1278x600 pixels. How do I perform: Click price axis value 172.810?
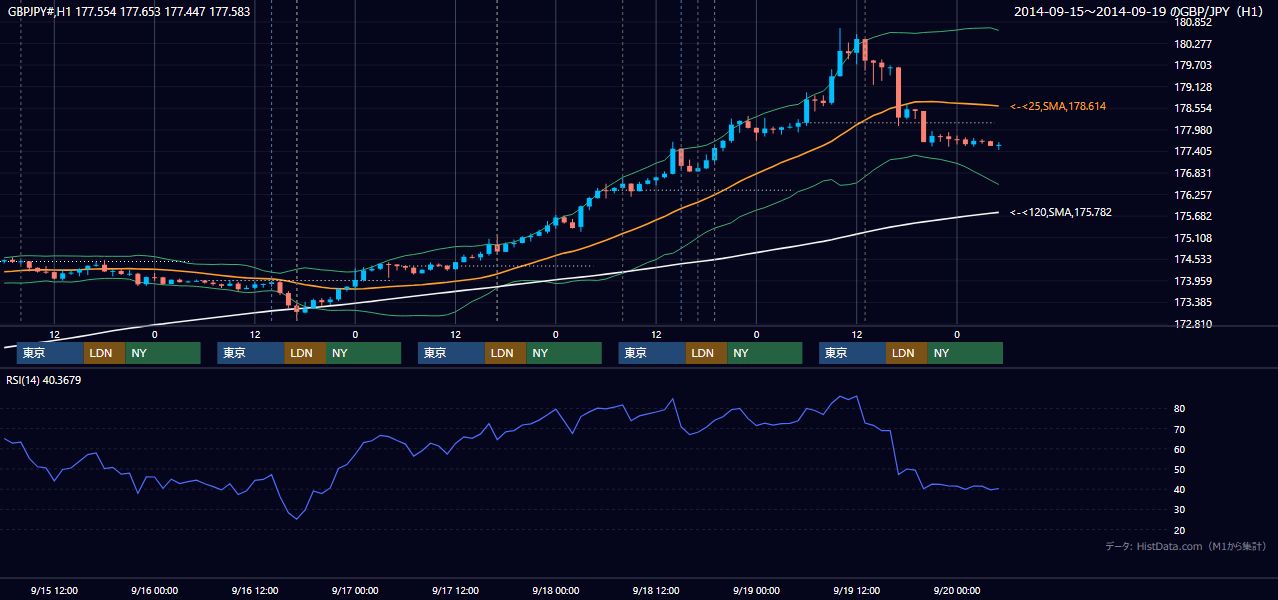click(x=1193, y=324)
